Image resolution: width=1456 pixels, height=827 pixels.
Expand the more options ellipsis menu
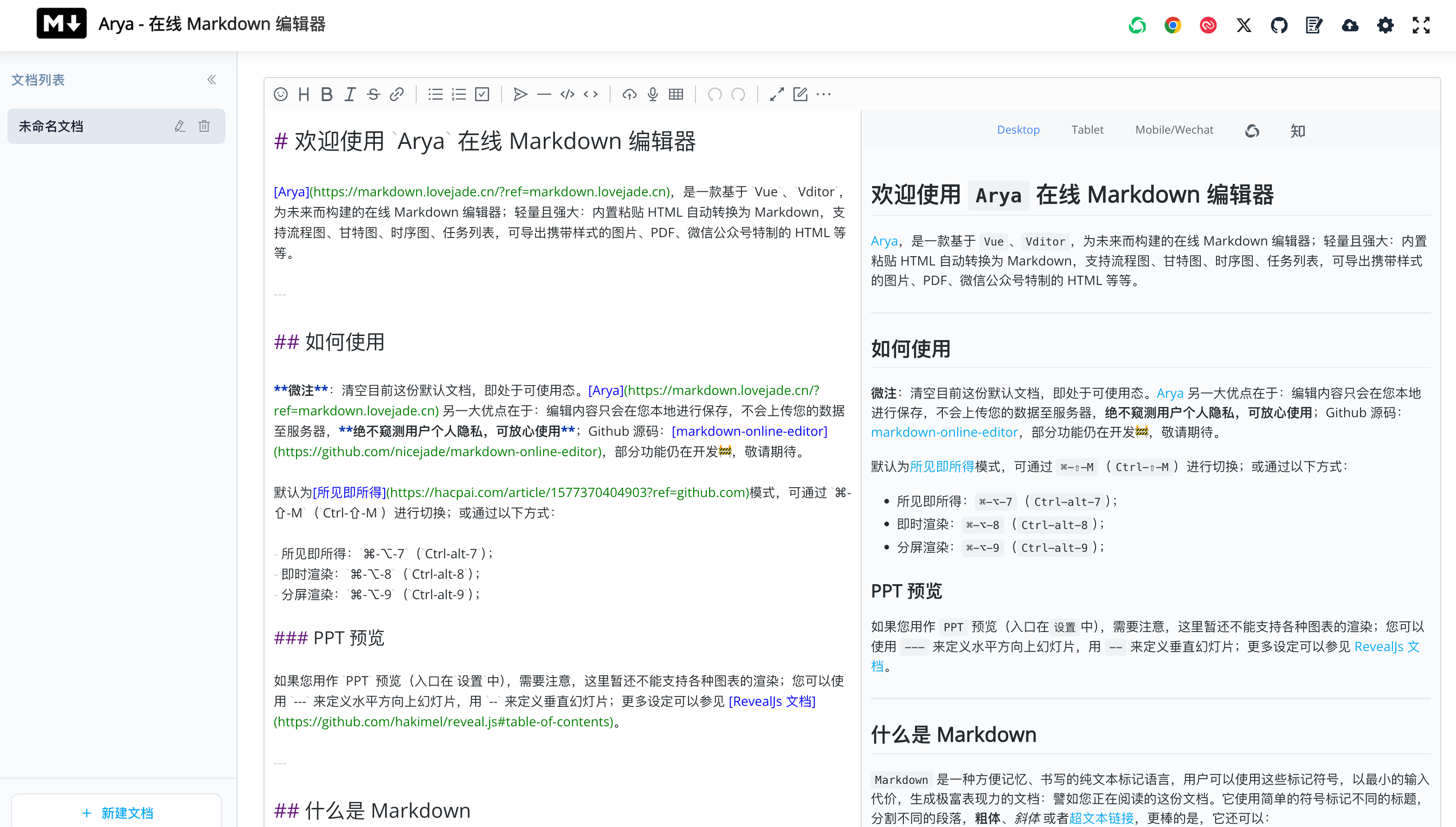(824, 94)
